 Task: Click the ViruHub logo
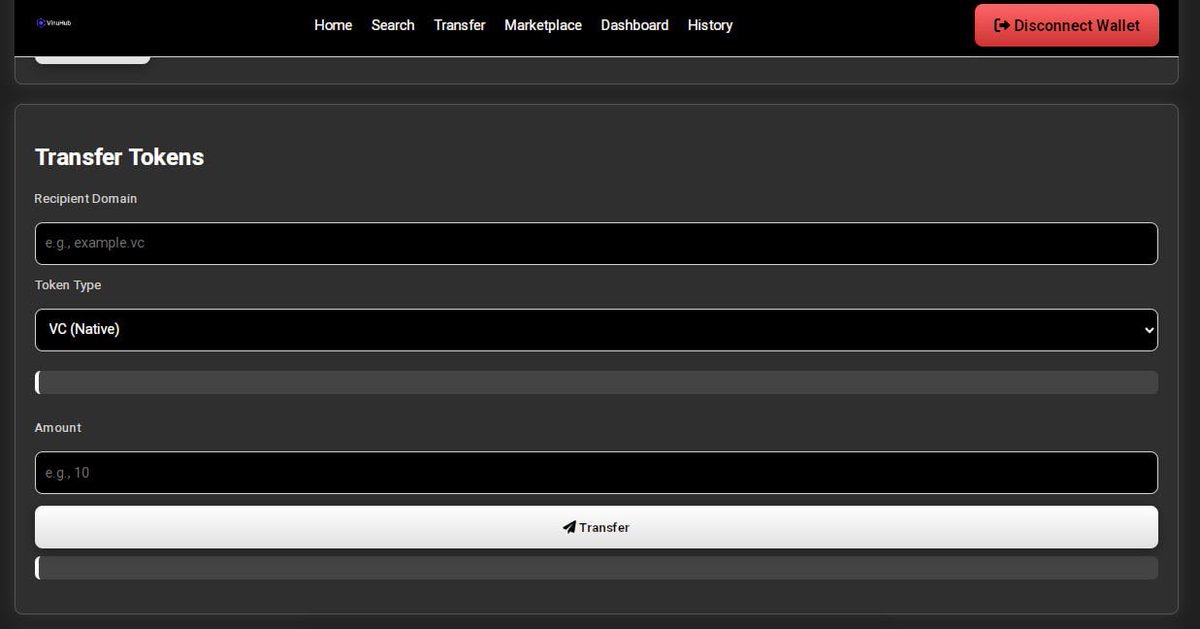(x=53, y=22)
